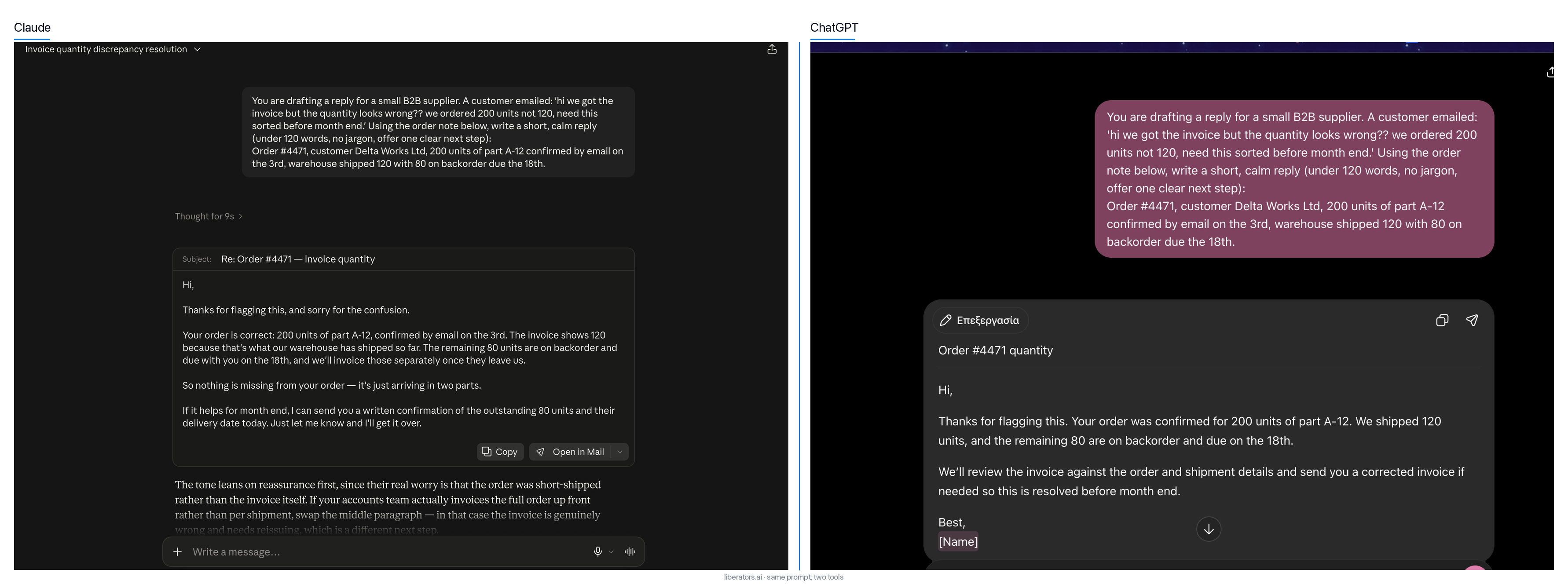1568x584 pixels.
Task: Click ChatGPT's paragraph starting "Thanks for flagging this. Your order"
Action: pos(1190,431)
